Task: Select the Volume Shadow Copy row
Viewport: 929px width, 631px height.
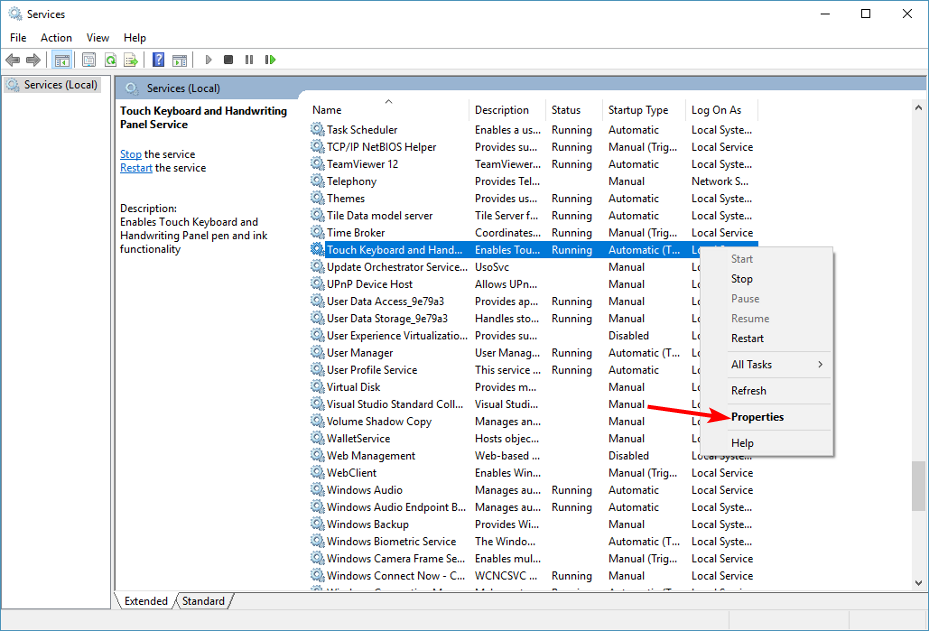Action: click(x=504, y=421)
